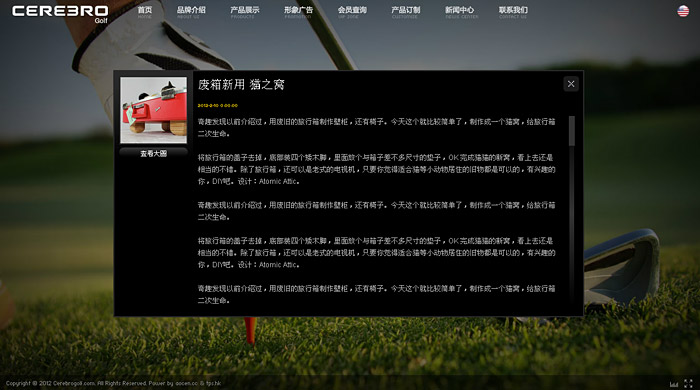Navigate to 产品订制 Customize
This screenshot has height=390, width=700.
tap(405, 12)
